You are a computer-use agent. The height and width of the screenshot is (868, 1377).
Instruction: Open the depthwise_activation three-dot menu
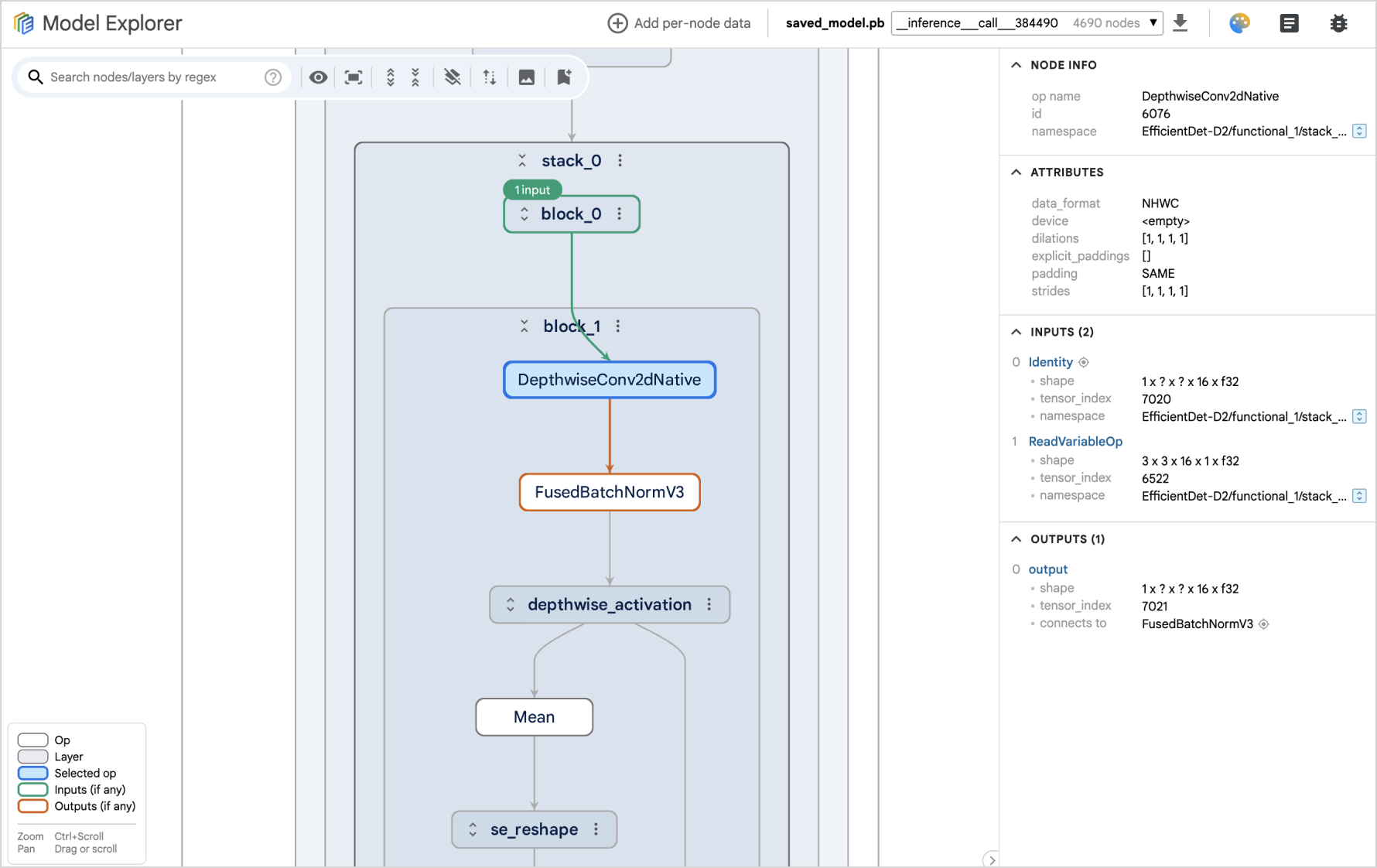709,604
